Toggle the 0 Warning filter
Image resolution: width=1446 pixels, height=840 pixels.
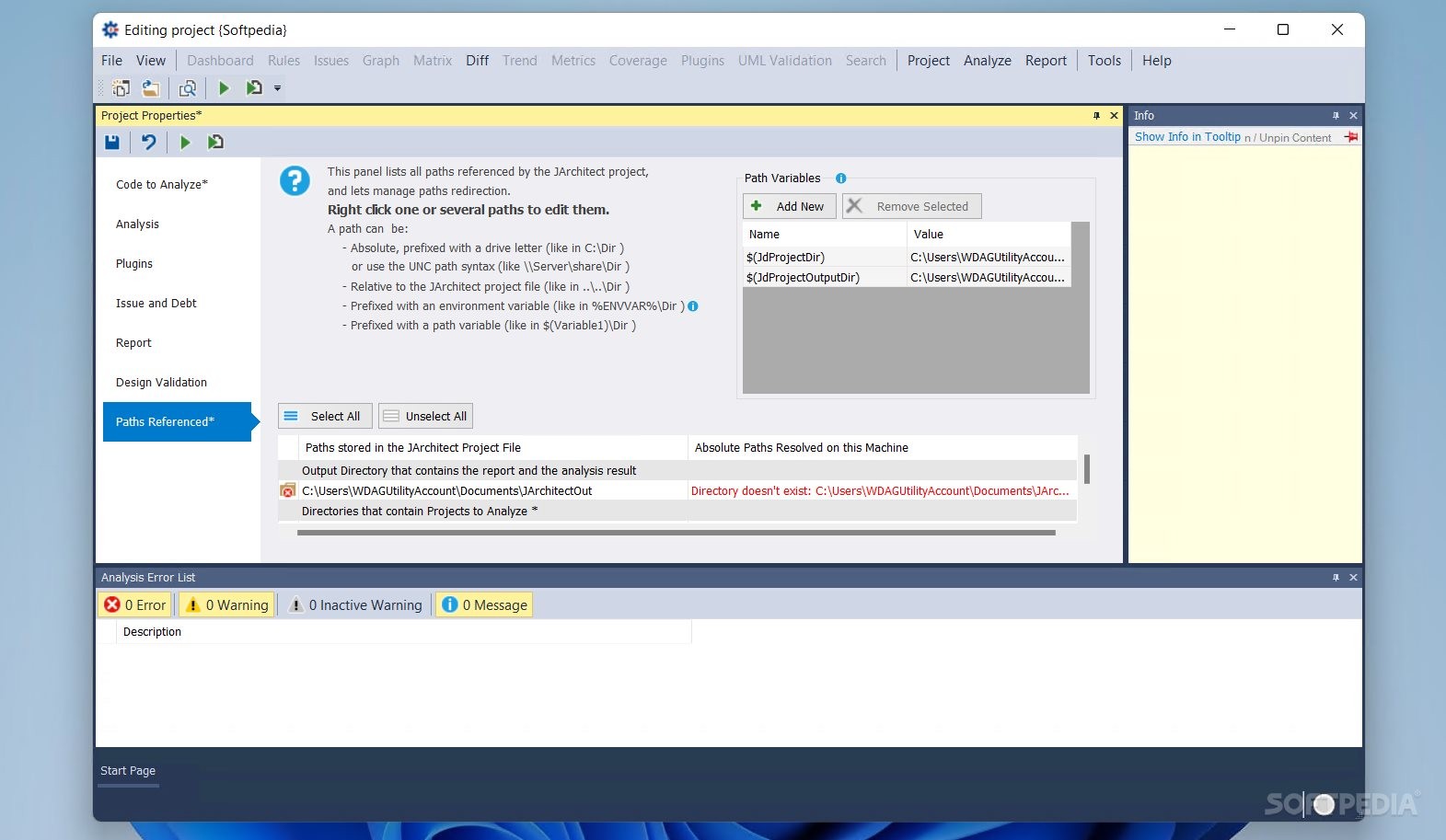[x=226, y=604]
